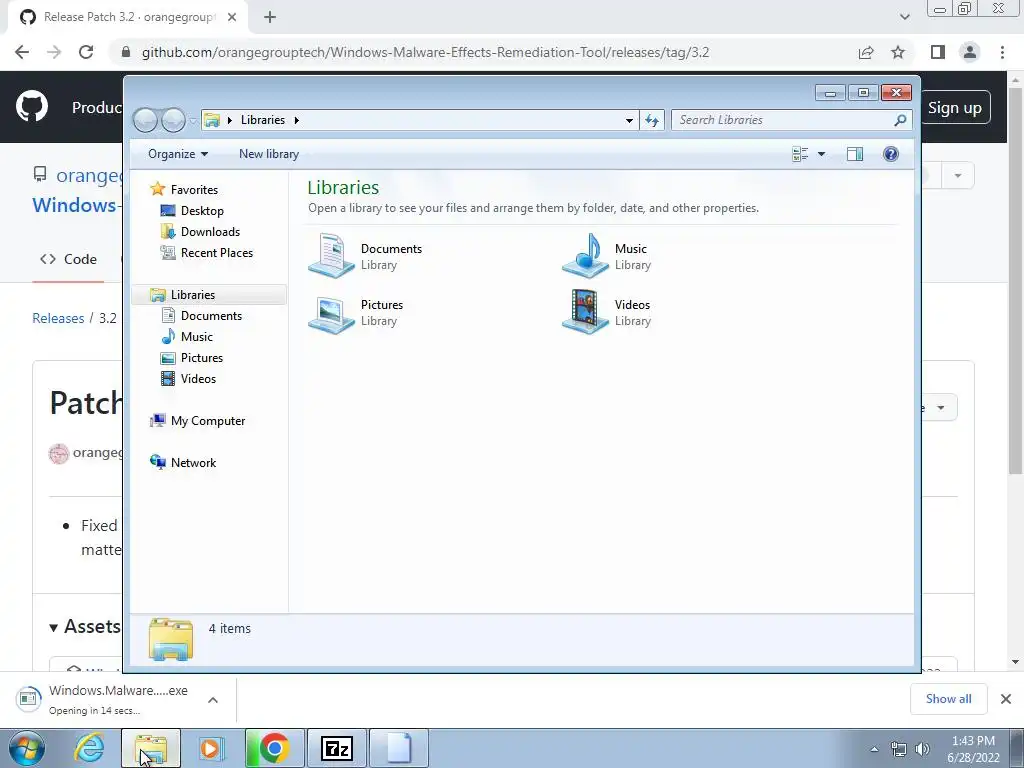Close the downloads bar
This screenshot has height=768, width=1024.
(x=1006, y=699)
